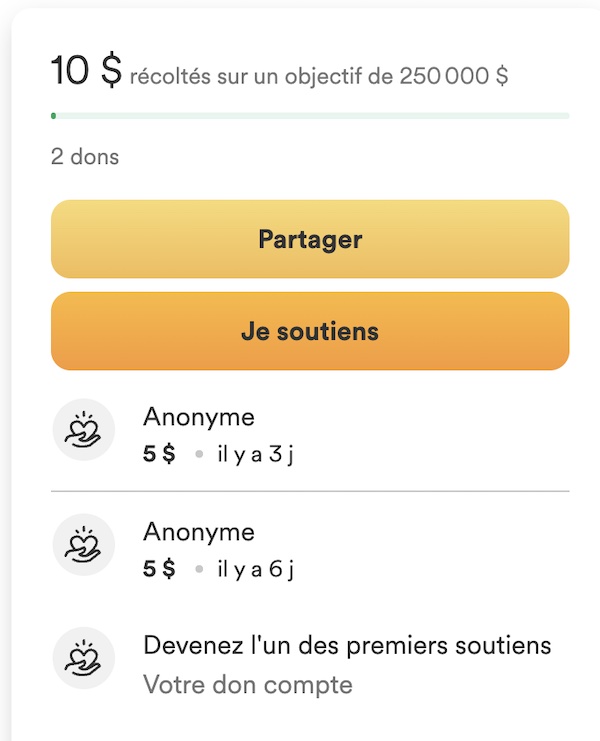Image resolution: width=600 pixels, height=741 pixels.
Task: Click the 'récoltés sur un objectif de' label
Action: 262,76
